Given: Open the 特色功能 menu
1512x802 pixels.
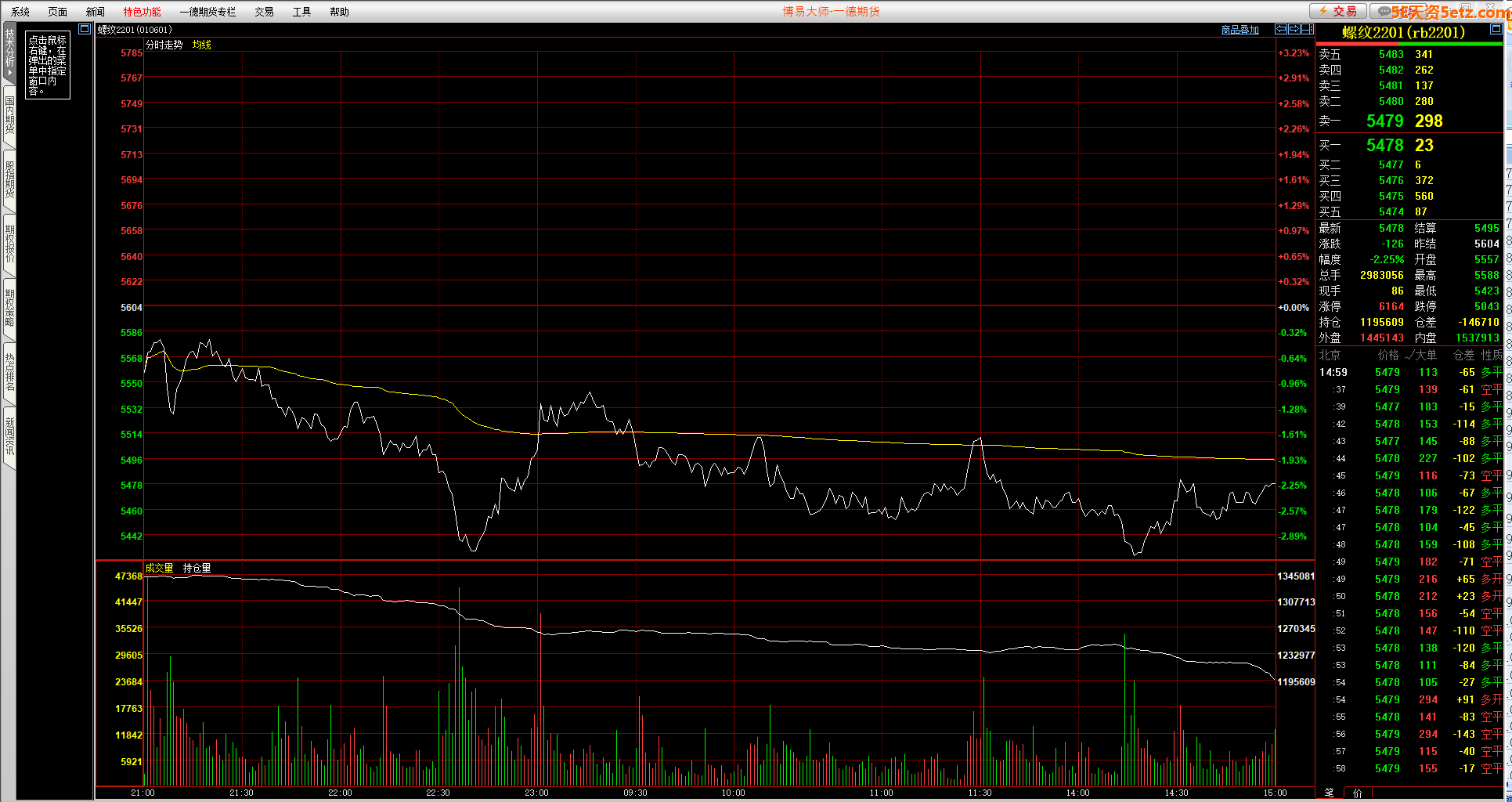Looking at the screenshot, I should tap(142, 12).
